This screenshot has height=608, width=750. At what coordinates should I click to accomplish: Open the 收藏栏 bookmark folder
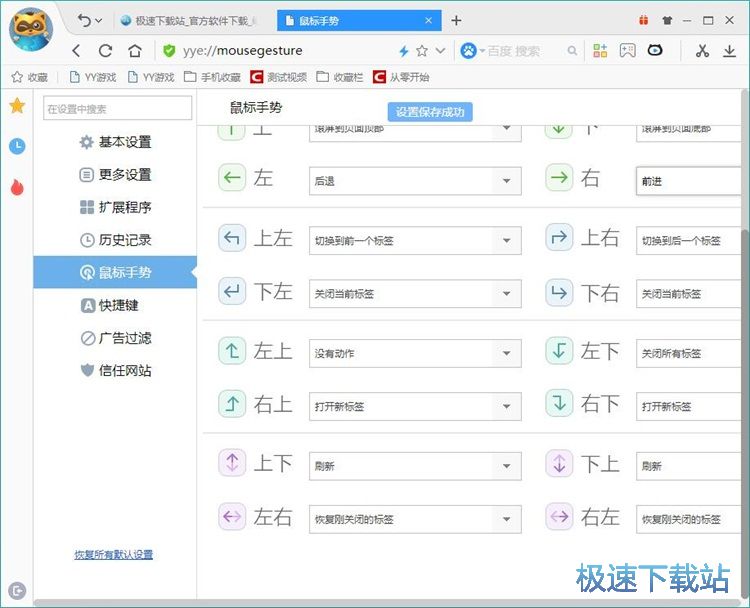click(x=340, y=77)
